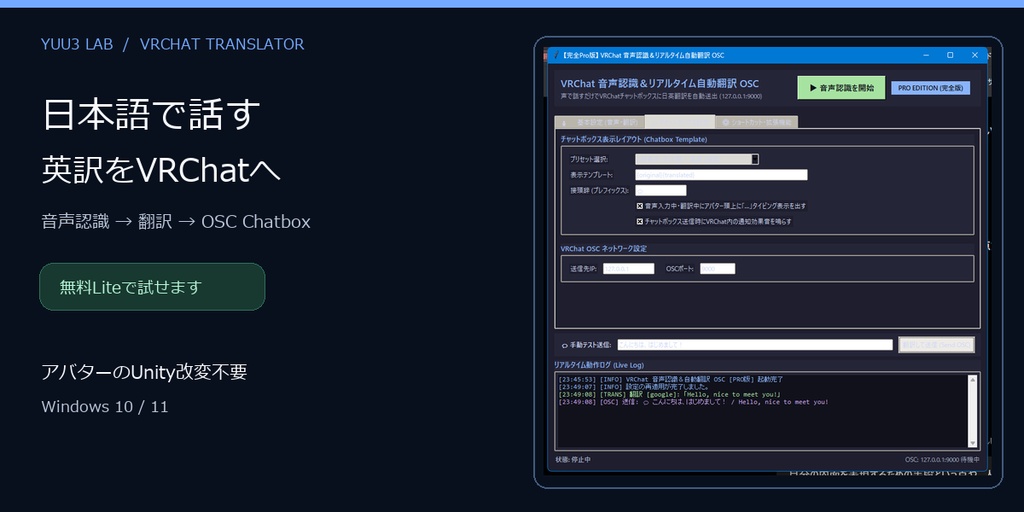Image resolution: width=1024 pixels, height=512 pixels.
Task: Click the VRChat OSC ネットワーク設定 heading
Action: pos(603,249)
